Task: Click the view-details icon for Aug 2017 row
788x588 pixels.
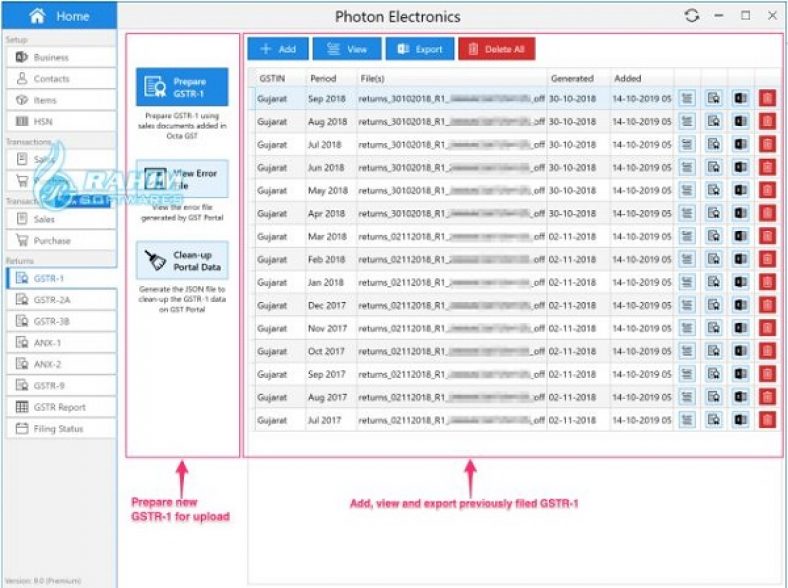Action: click(687, 397)
